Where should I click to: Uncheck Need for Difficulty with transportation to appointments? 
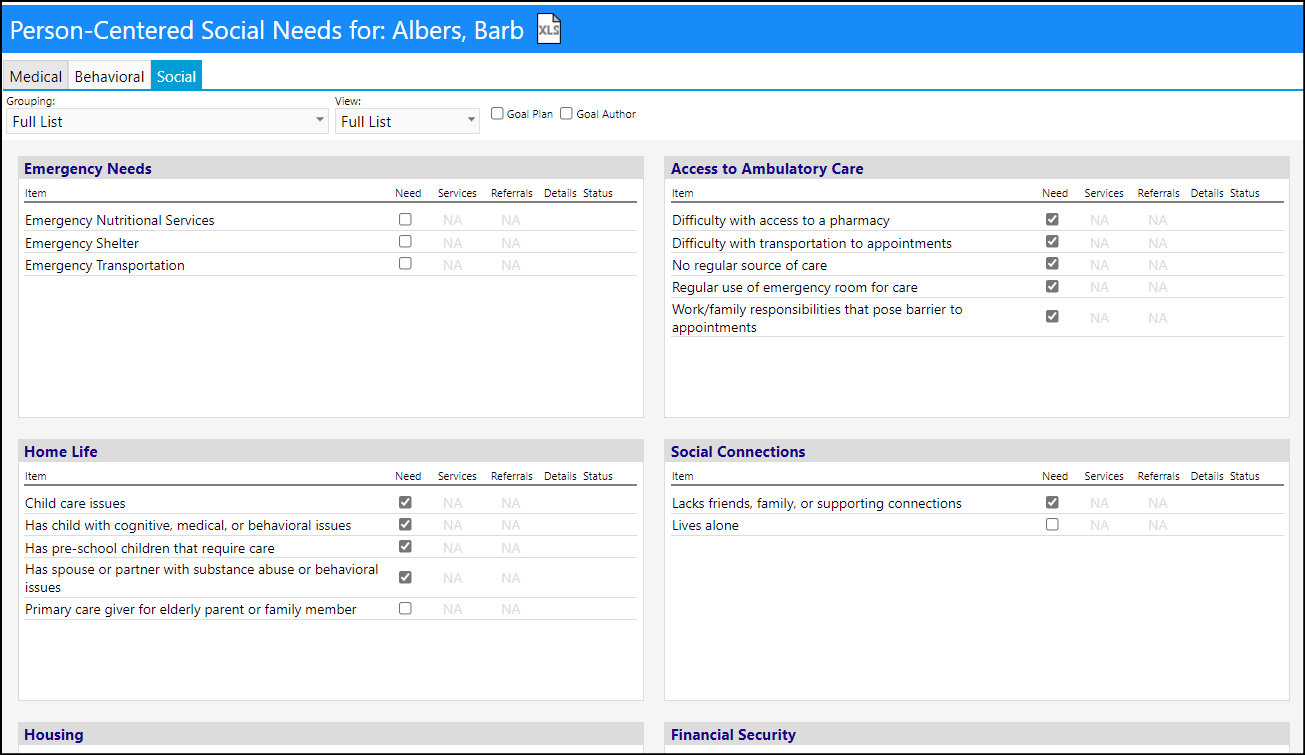tap(1052, 241)
